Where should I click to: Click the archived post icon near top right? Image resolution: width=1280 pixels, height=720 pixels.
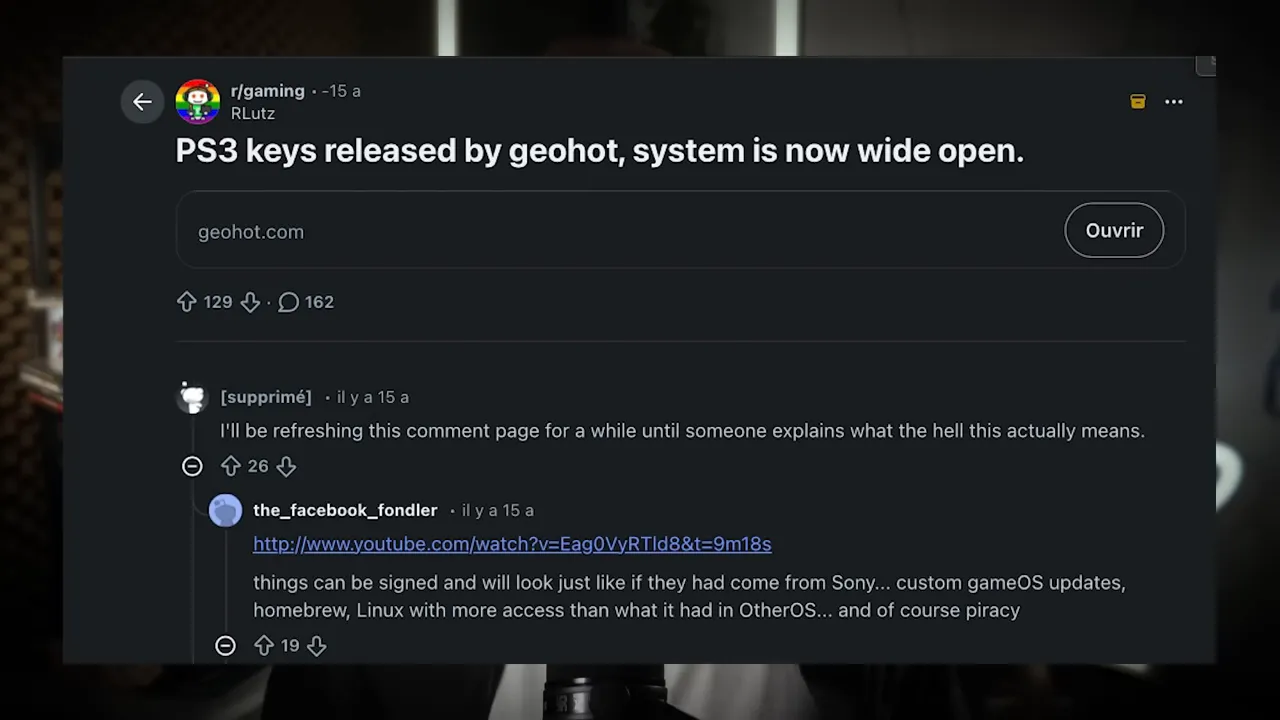coord(1137,101)
